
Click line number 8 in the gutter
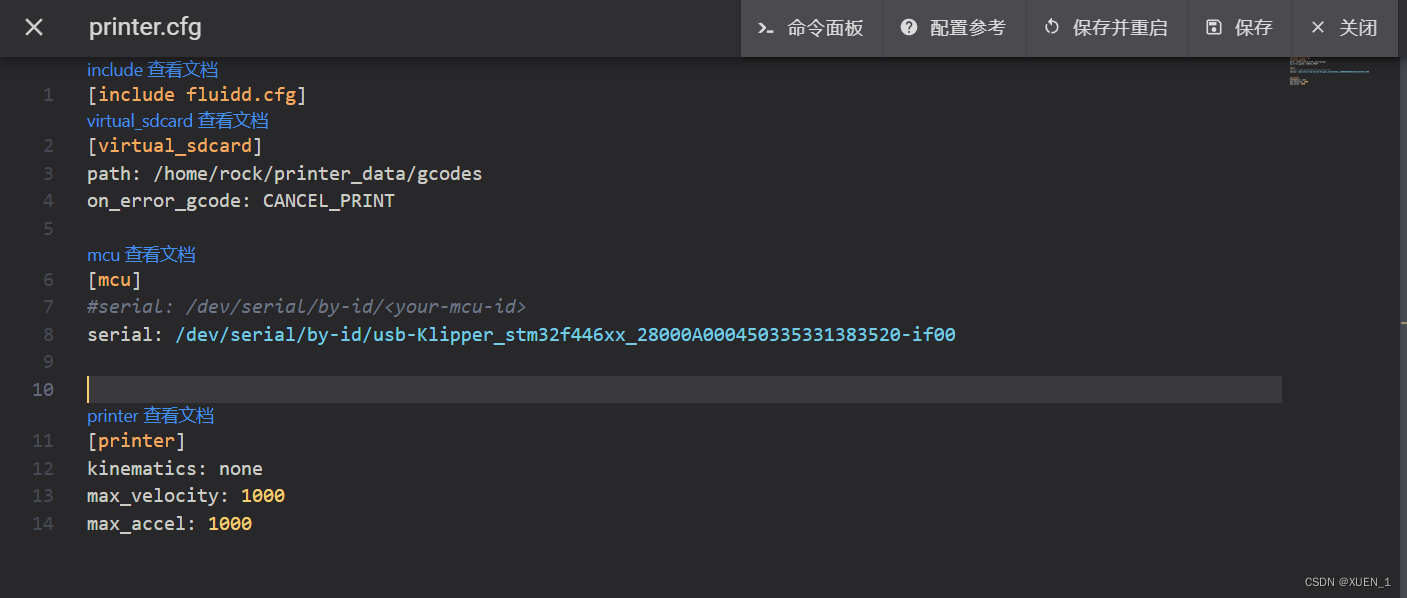pos(47,334)
